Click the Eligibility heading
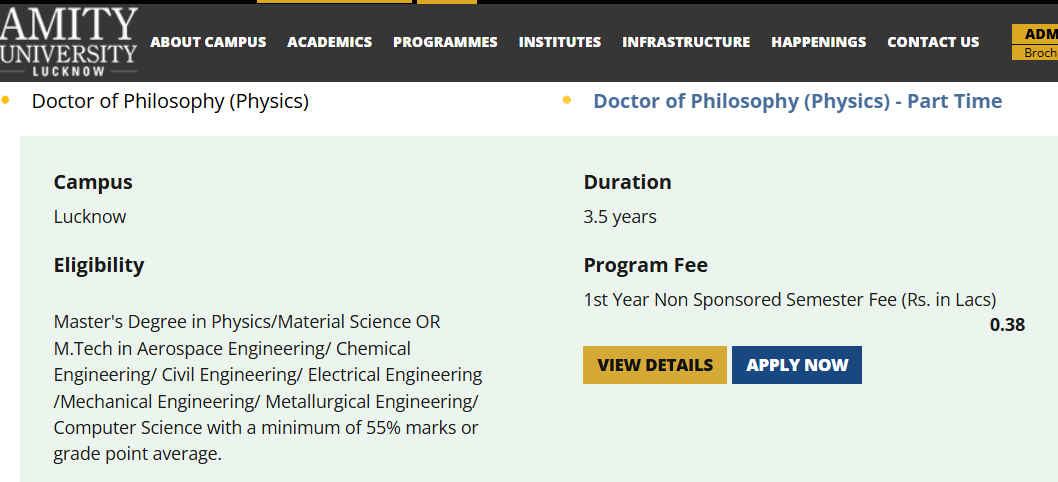 click(99, 265)
